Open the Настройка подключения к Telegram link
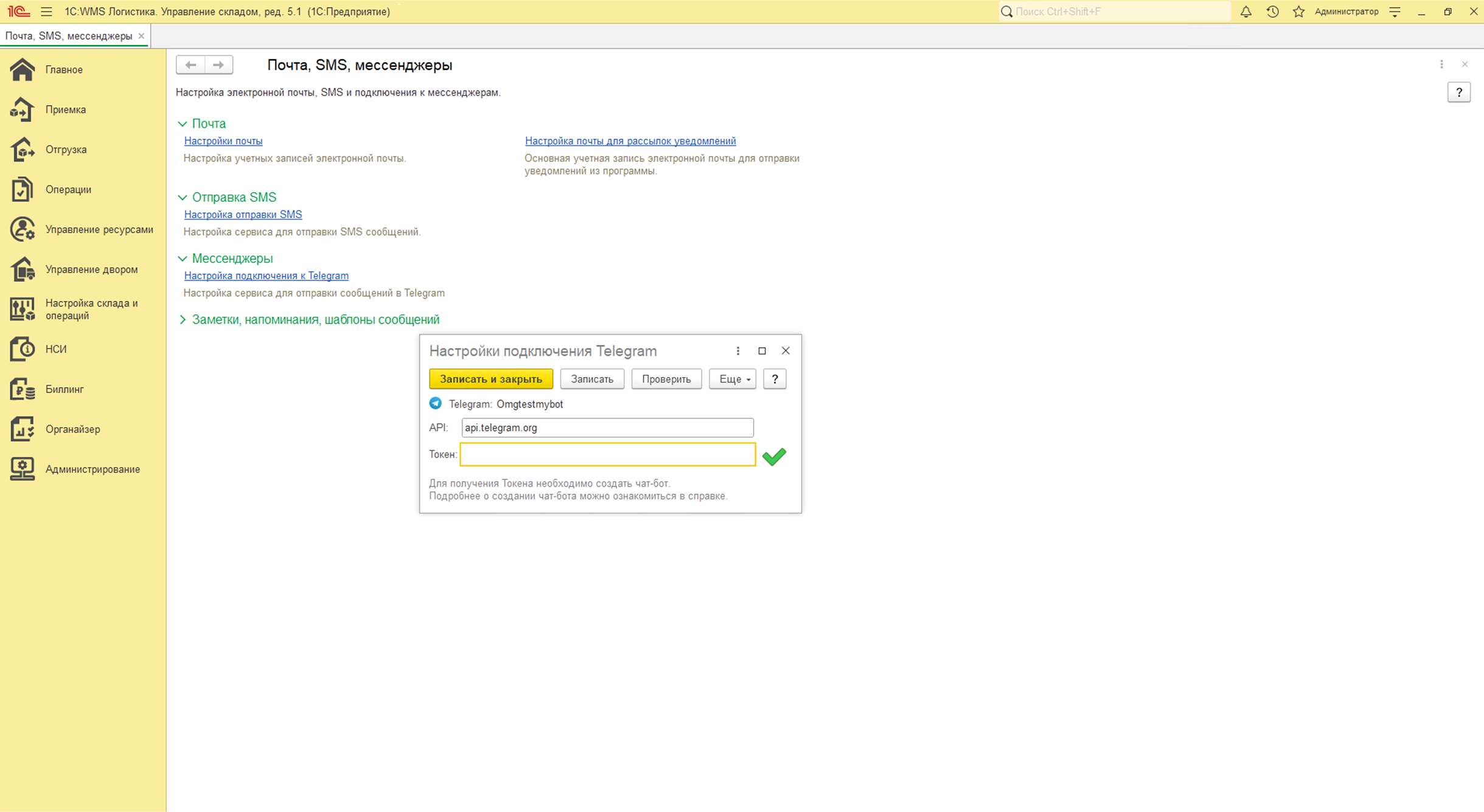1484x812 pixels. (x=266, y=276)
